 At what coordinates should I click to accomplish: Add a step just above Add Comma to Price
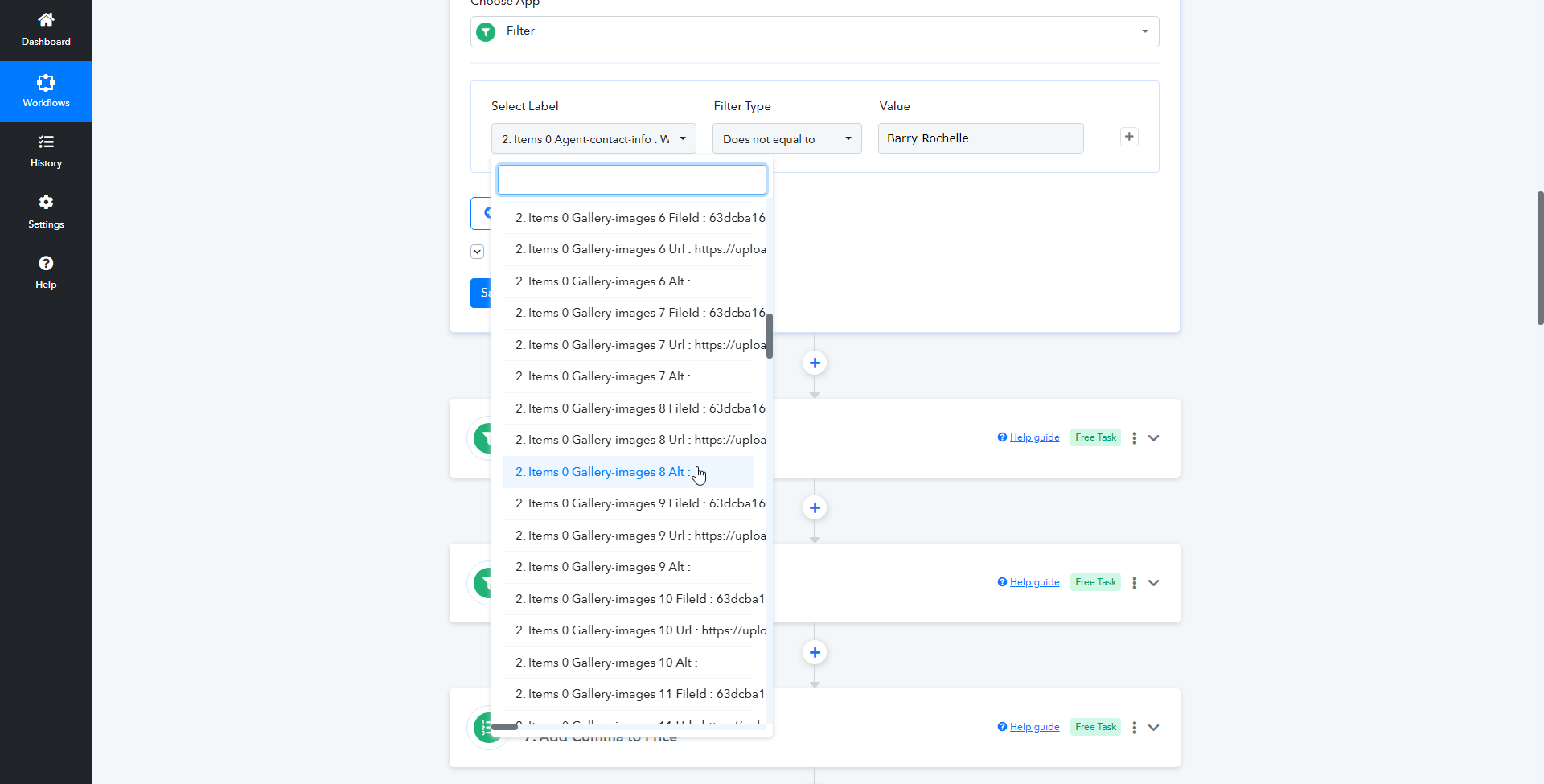tap(815, 653)
